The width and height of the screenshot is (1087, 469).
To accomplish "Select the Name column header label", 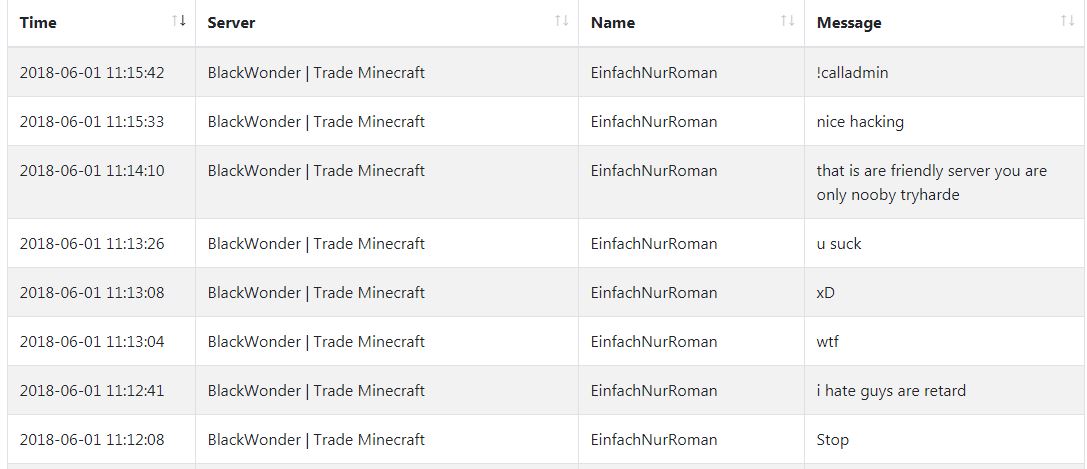I will (x=613, y=23).
